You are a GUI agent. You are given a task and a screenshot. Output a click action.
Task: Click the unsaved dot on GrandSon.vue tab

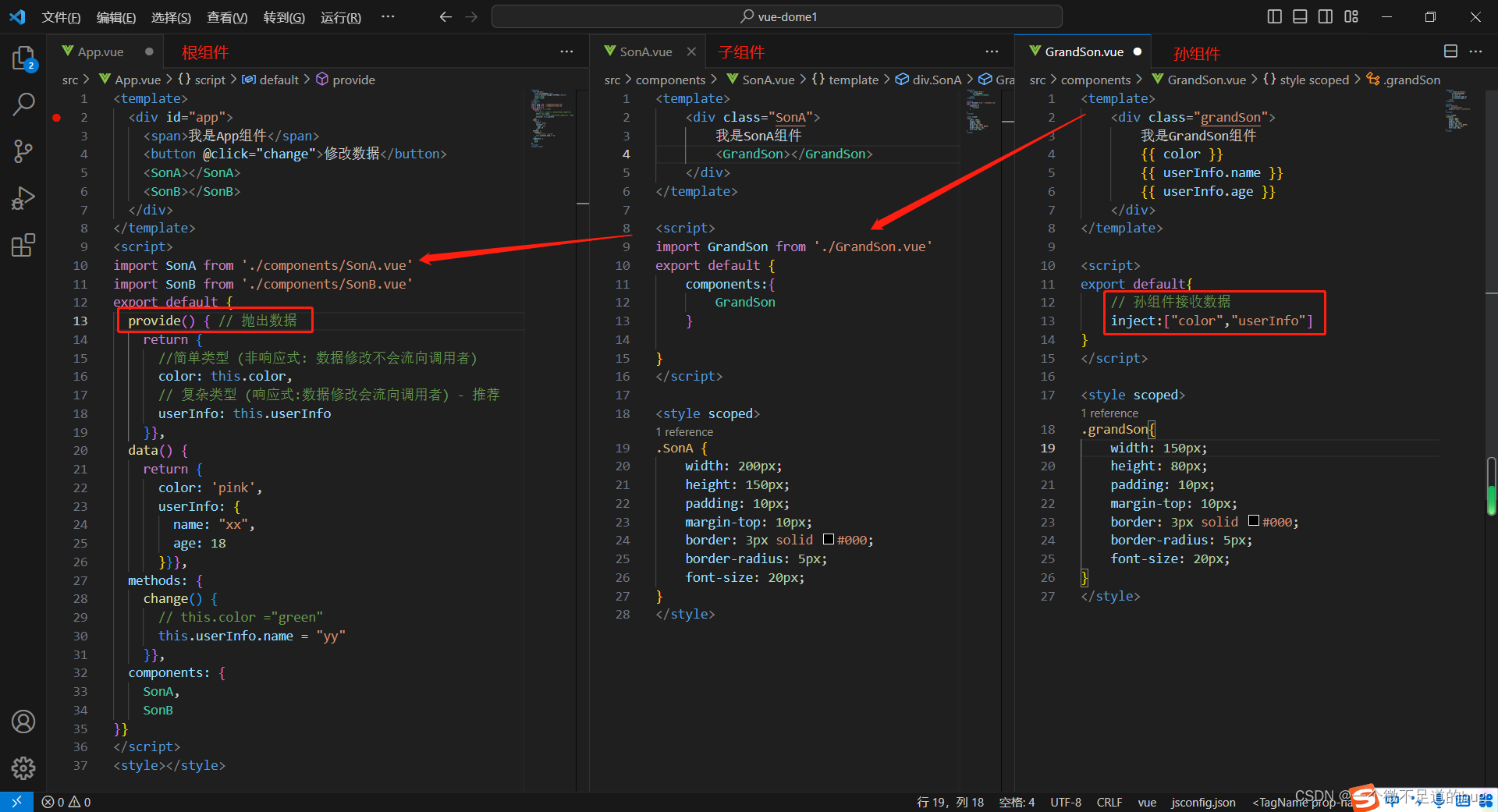tap(1138, 51)
